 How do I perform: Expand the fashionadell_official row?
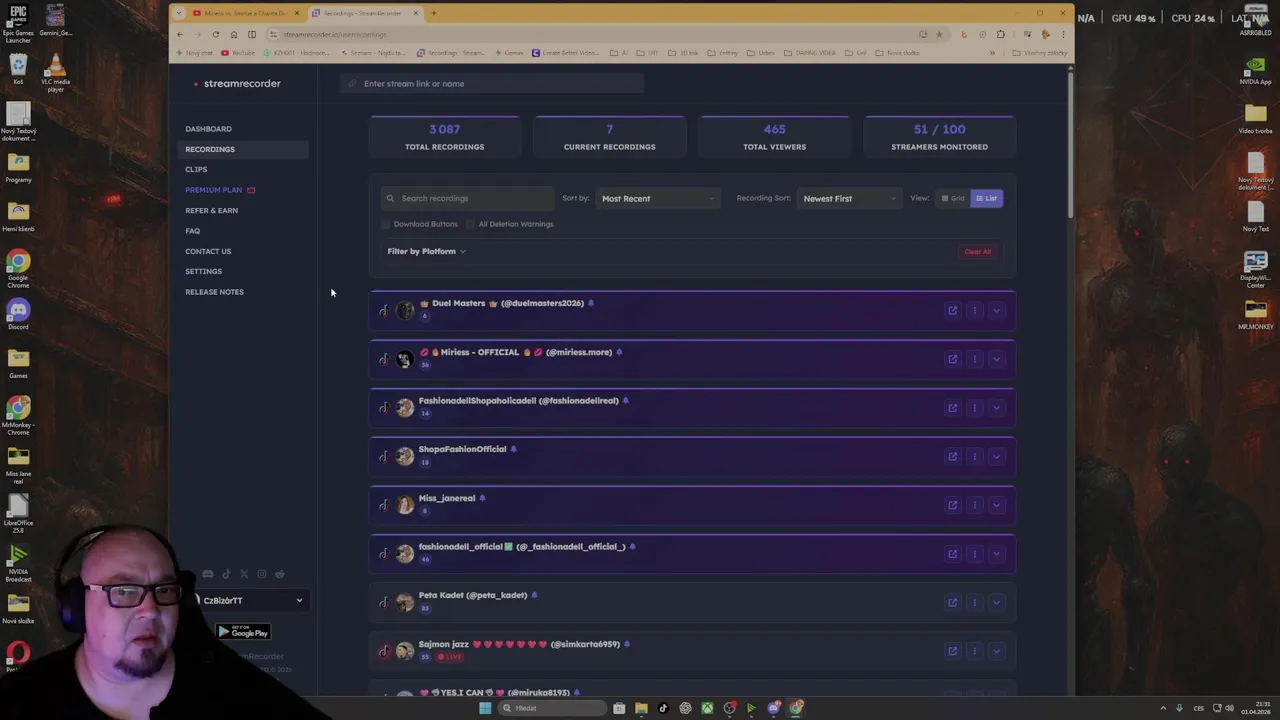pos(996,554)
